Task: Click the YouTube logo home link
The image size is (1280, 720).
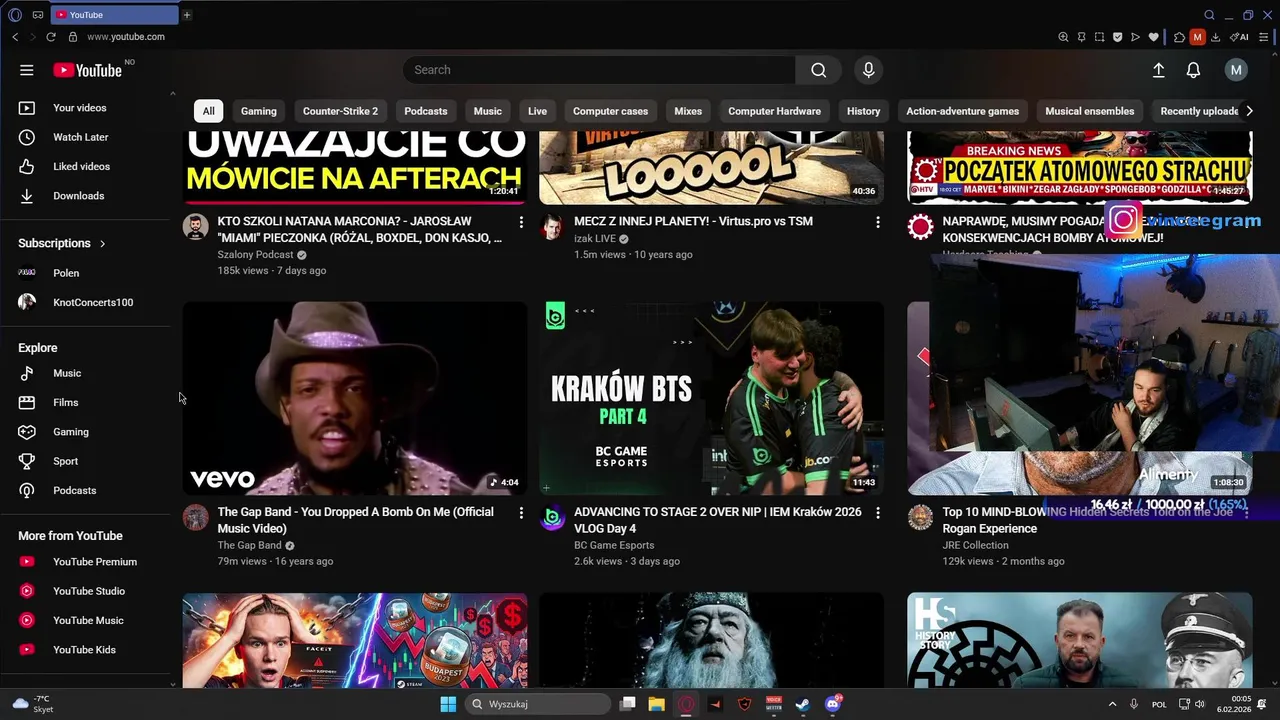Action: coord(87,70)
